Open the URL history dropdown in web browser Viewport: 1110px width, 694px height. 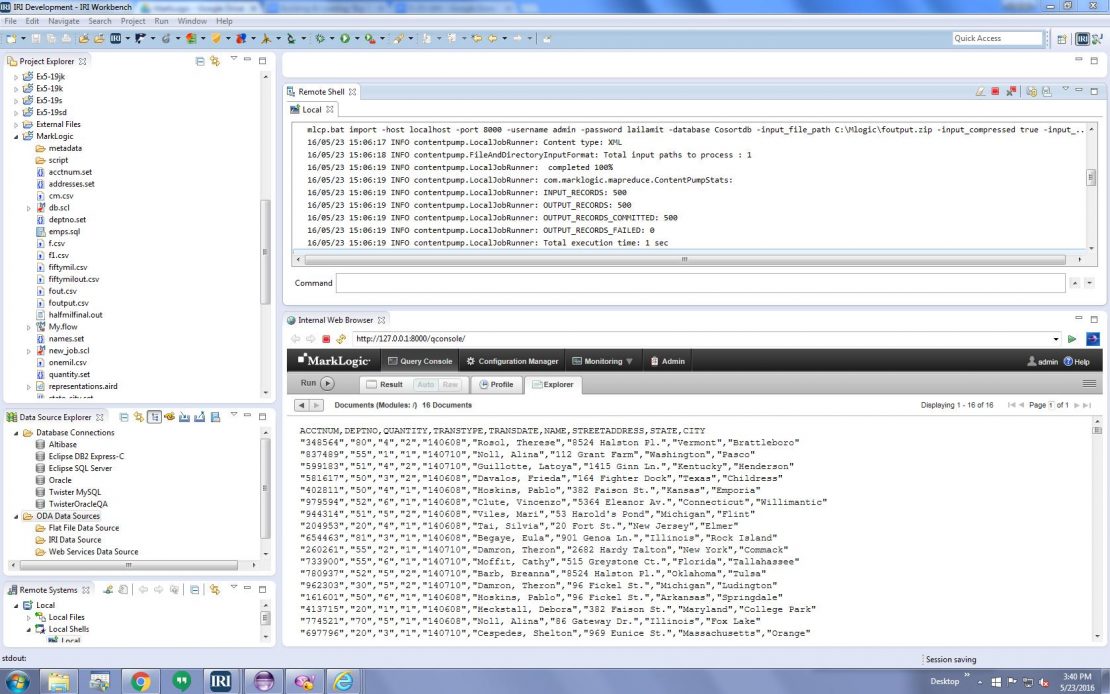[1055, 339]
